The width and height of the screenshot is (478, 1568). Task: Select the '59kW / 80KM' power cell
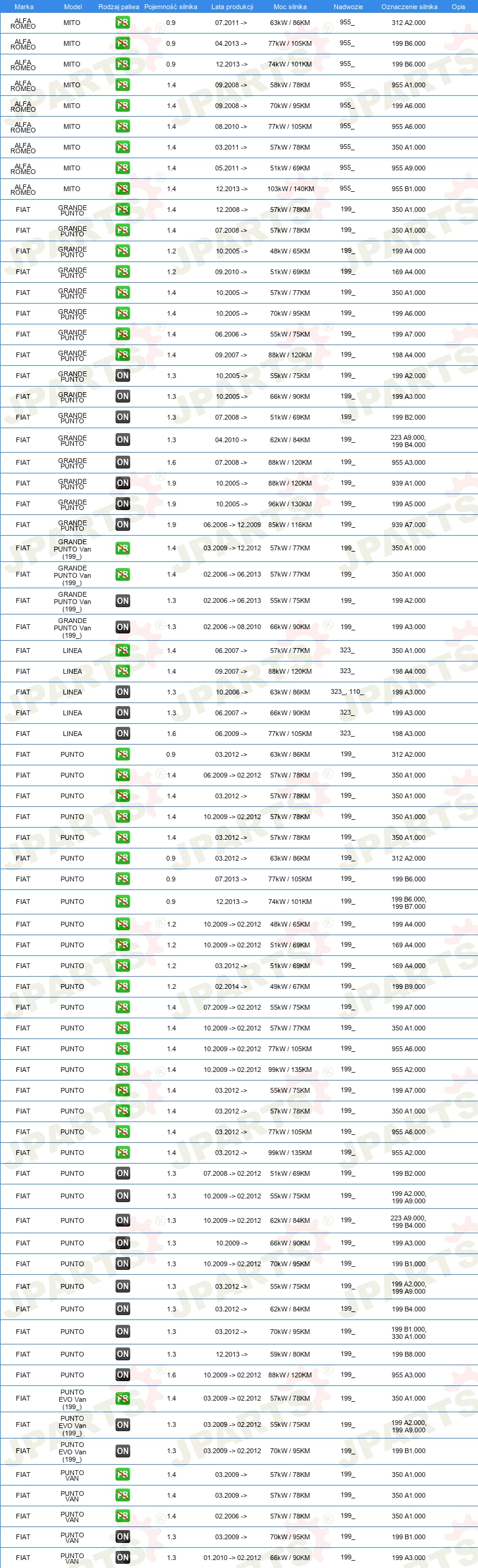tap(290, 1354)
